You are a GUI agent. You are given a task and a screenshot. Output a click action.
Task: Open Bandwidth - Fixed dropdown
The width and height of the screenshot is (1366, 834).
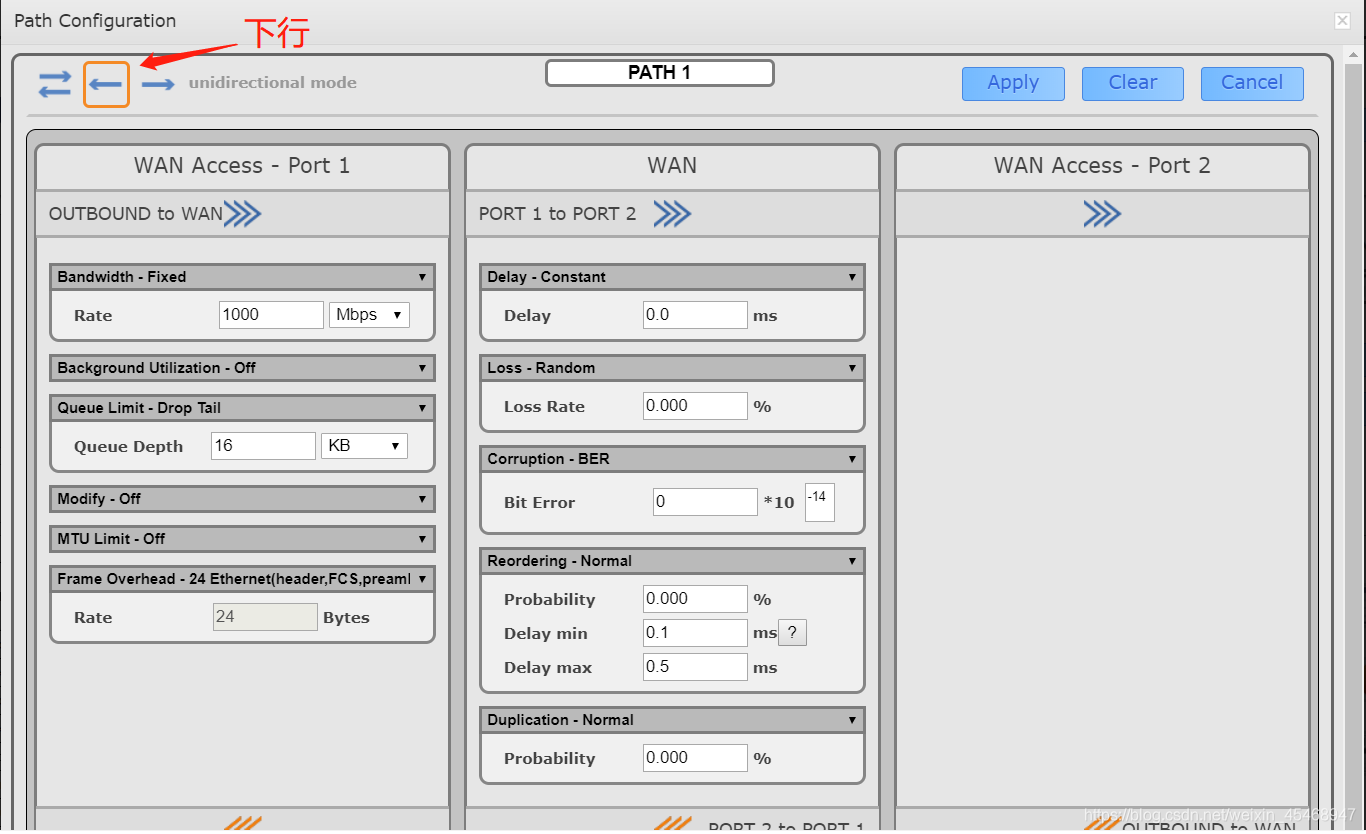point(242,277)
